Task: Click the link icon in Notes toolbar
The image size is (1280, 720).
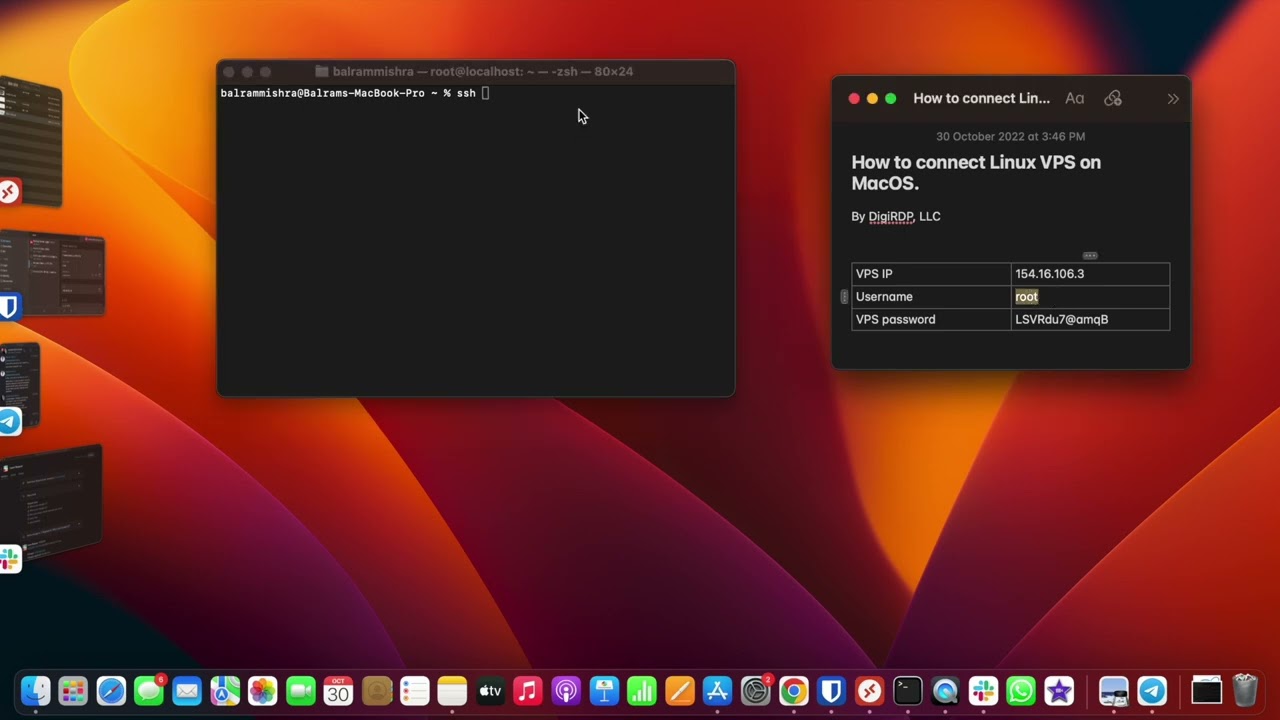Action: tap(1113, 98)
